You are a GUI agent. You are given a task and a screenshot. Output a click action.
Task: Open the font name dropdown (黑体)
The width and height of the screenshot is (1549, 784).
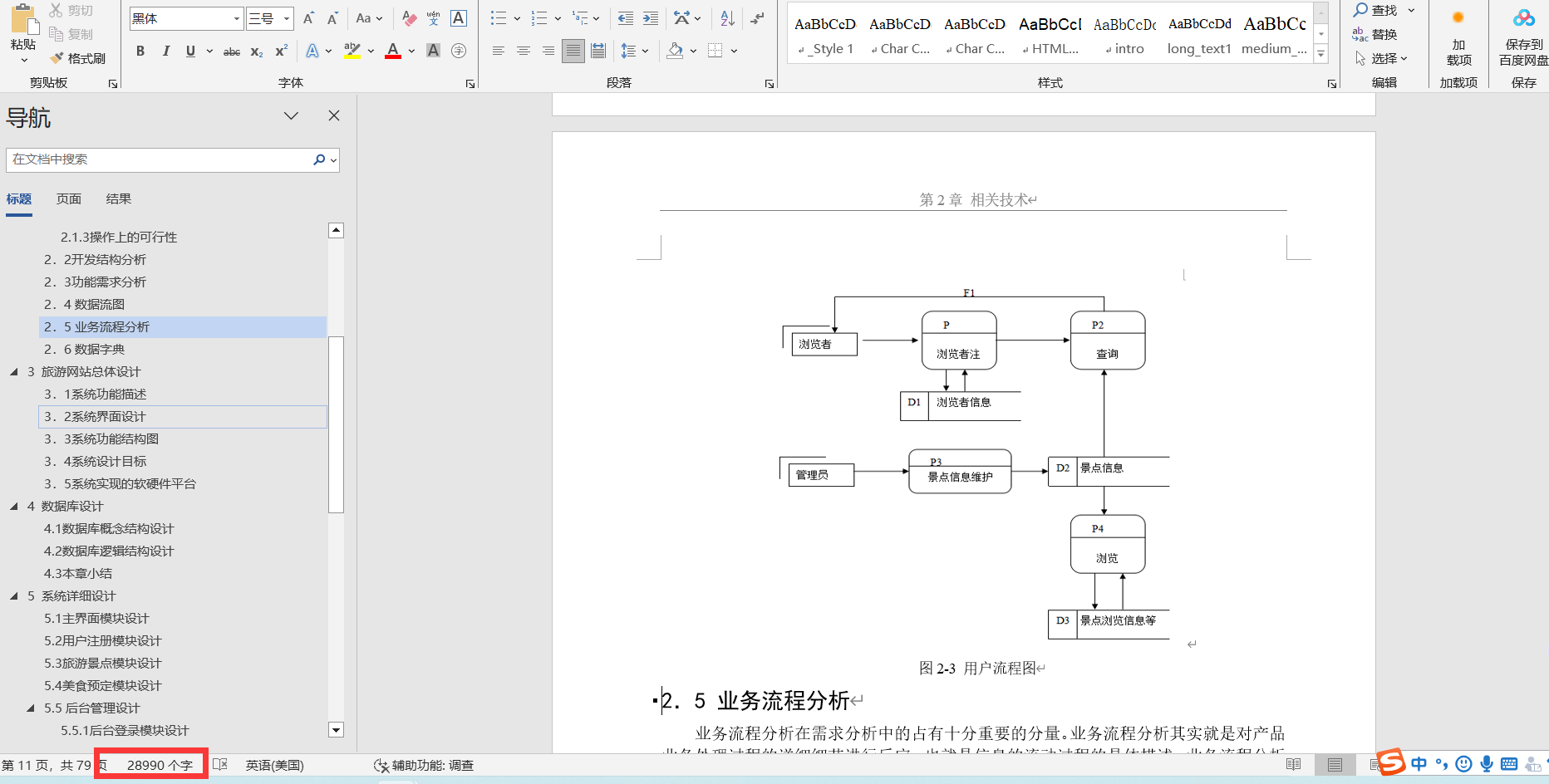pyautogui.click(x=236, y=18)
